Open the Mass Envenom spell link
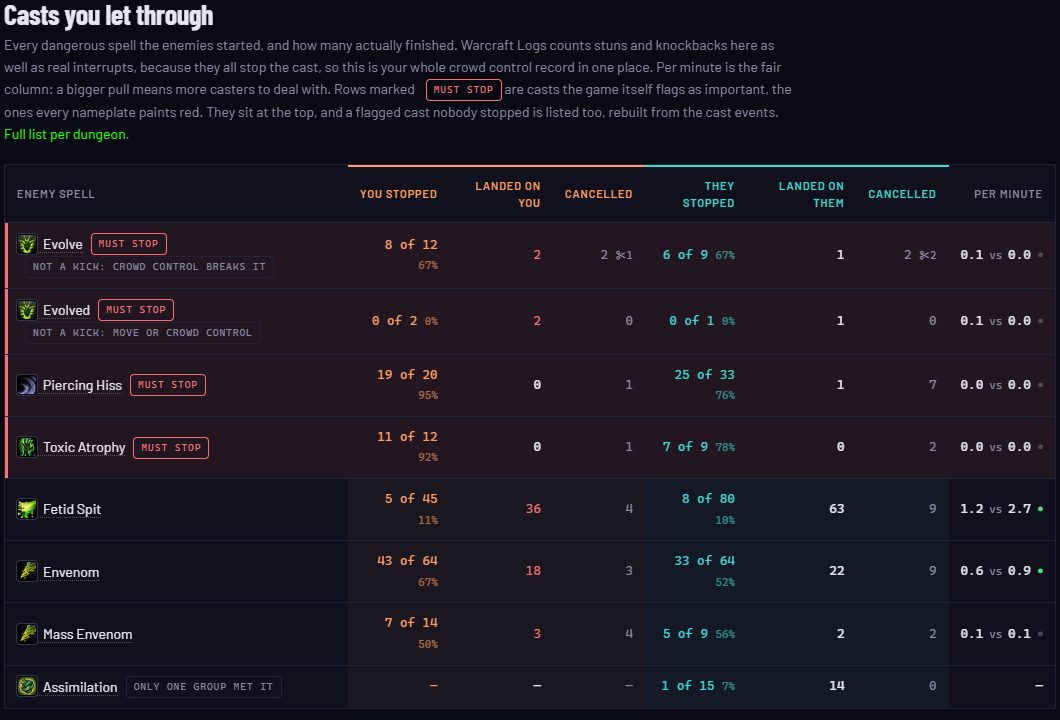This screenshot has height=720, width=1060. [x=87, y=634]
